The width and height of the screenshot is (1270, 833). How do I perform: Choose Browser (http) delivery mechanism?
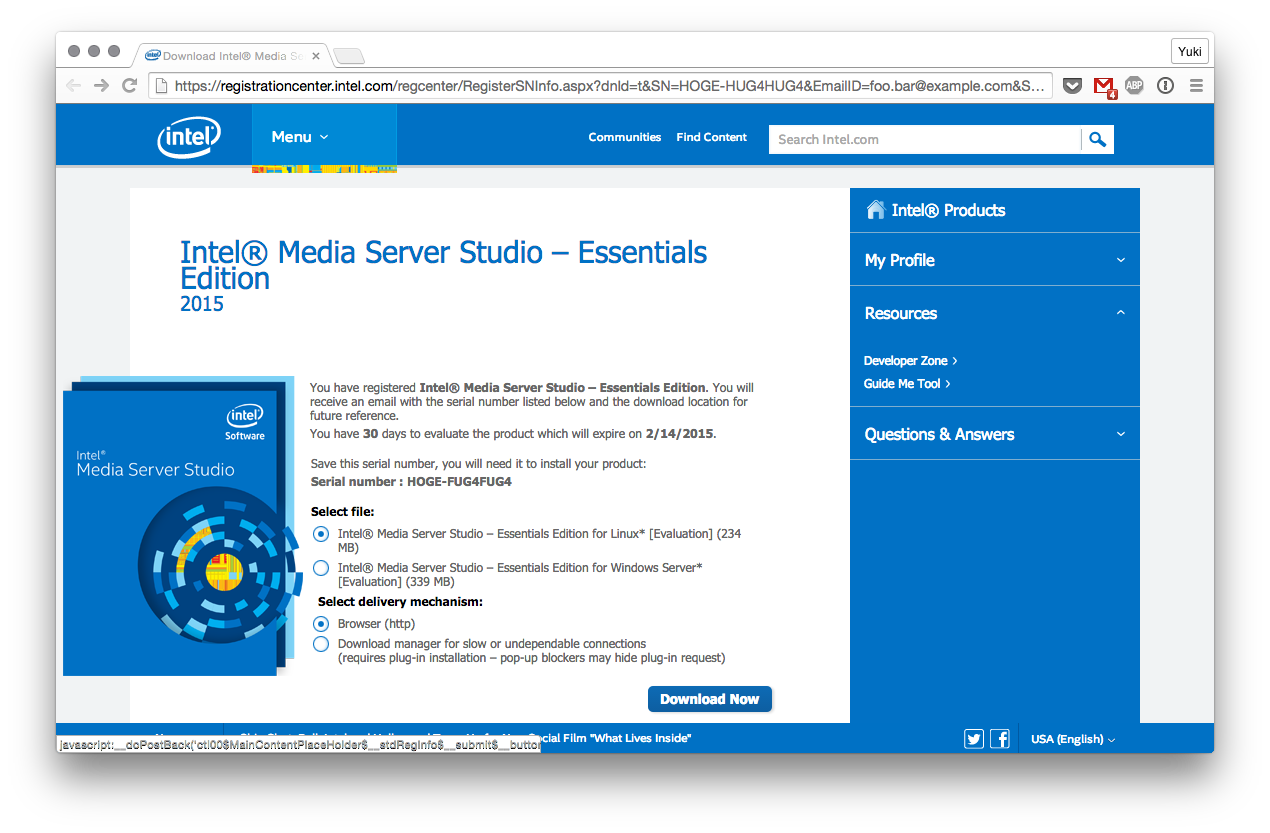pos(321,624)
